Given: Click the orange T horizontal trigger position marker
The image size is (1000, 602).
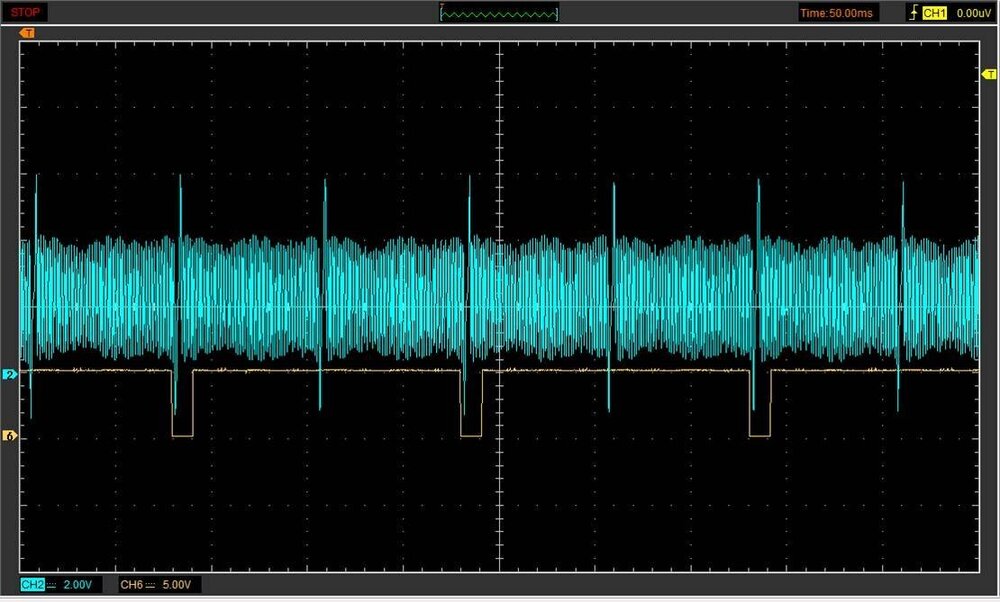Looking at the screenshot, I should [28, 32].
